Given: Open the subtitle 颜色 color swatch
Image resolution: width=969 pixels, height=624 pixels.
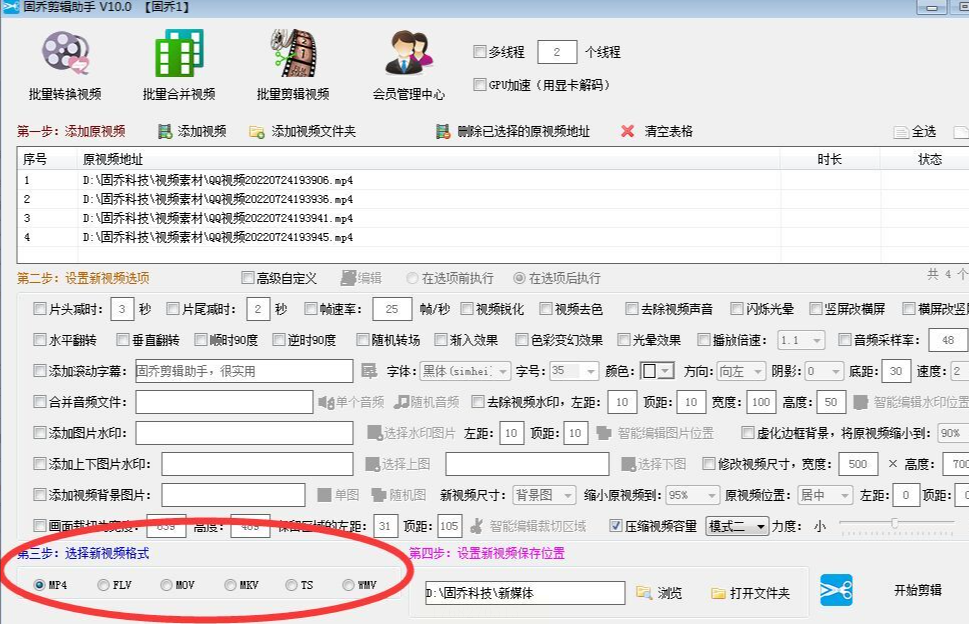Looking at the screenshot, I should click(x=656, y=371).
